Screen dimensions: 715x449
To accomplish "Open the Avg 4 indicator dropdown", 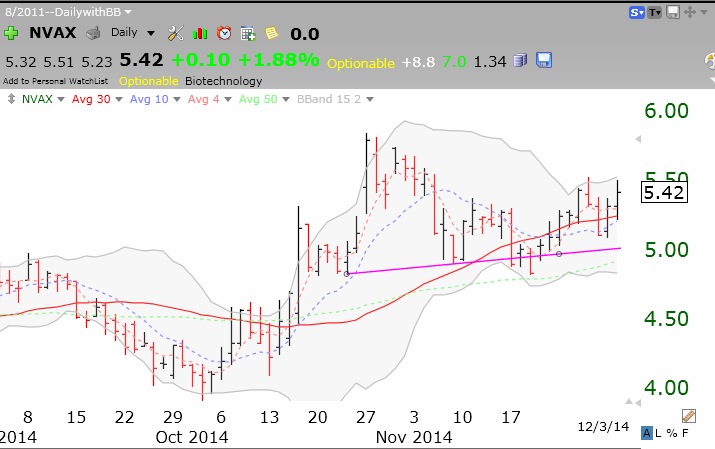I will pyautogui.click(x=228, y=99).
